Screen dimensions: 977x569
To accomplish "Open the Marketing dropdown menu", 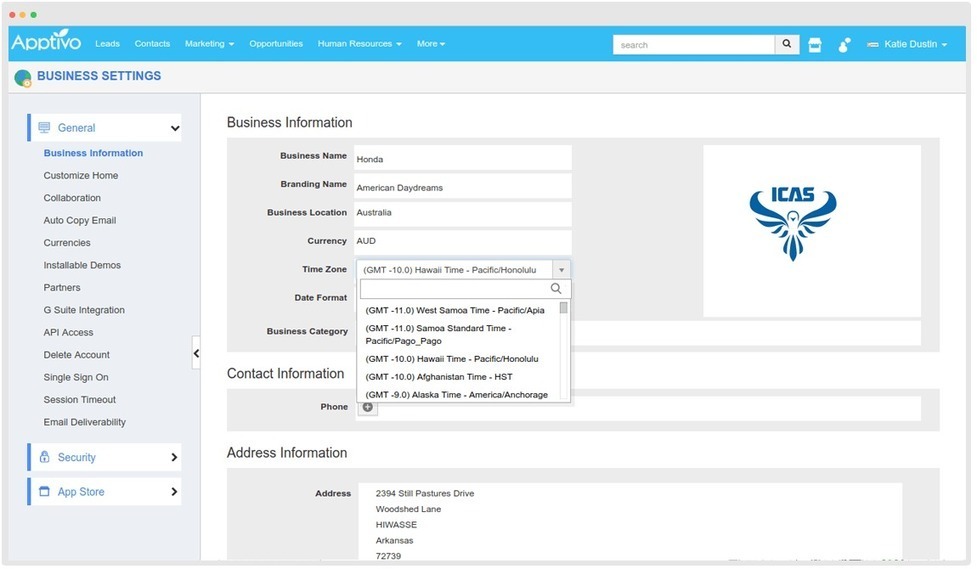I will point(209,44).
